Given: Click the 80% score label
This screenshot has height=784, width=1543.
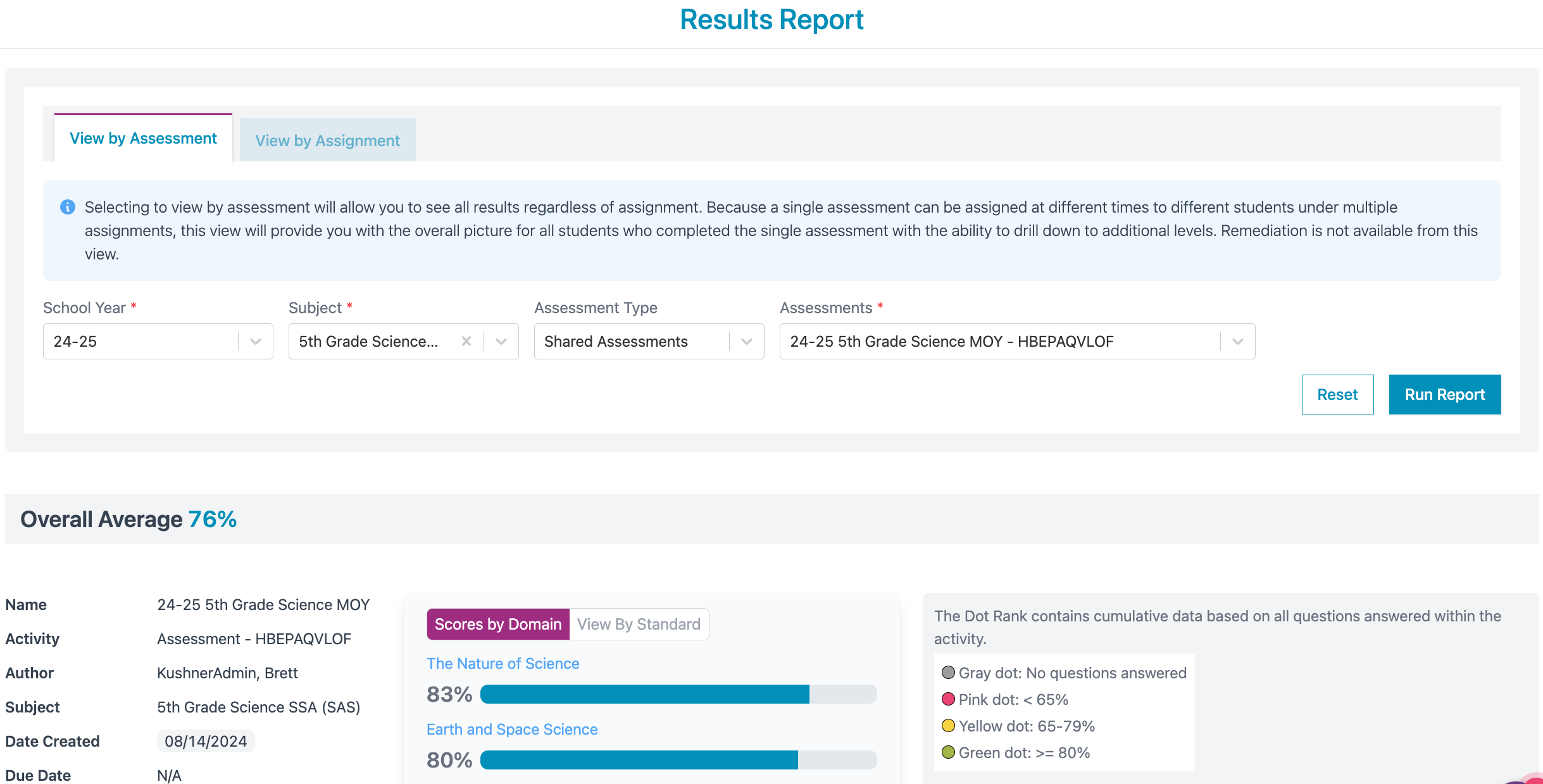Looking at the screenshot, I should point(449,760).
